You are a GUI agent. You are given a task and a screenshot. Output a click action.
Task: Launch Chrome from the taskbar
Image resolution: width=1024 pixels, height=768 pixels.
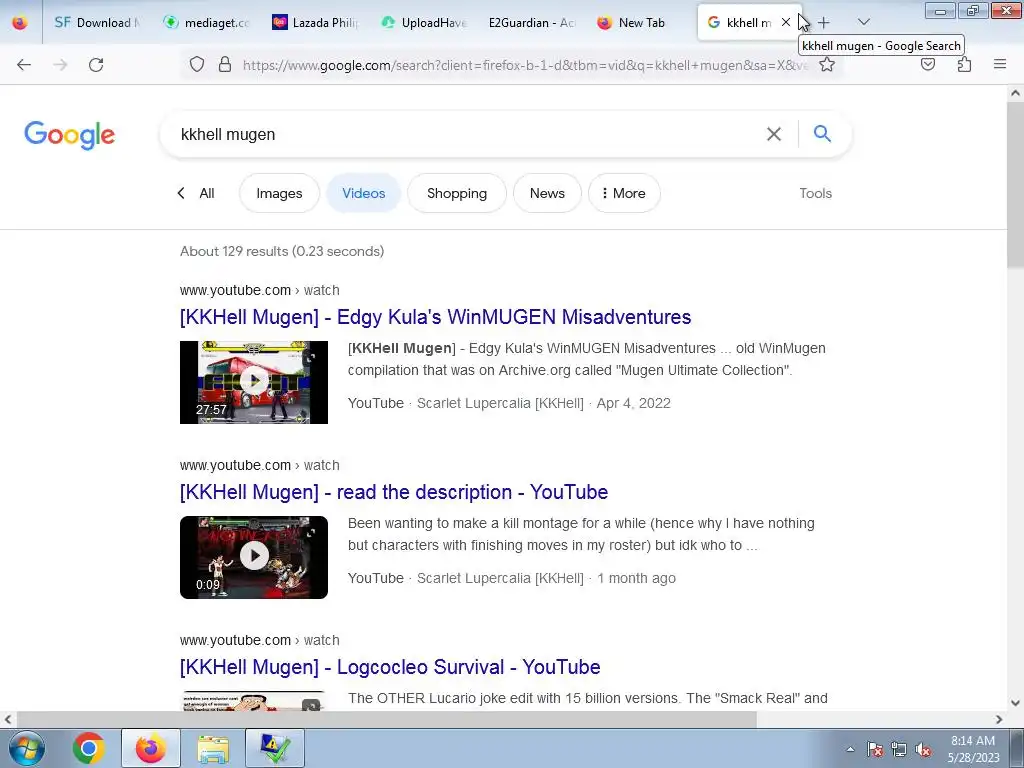click(89, 748)
